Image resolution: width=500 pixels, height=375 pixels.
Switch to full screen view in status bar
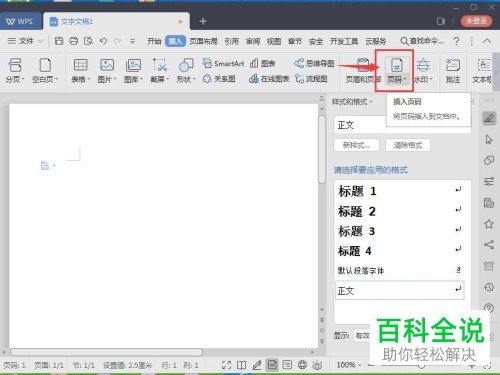click(226, 365)
